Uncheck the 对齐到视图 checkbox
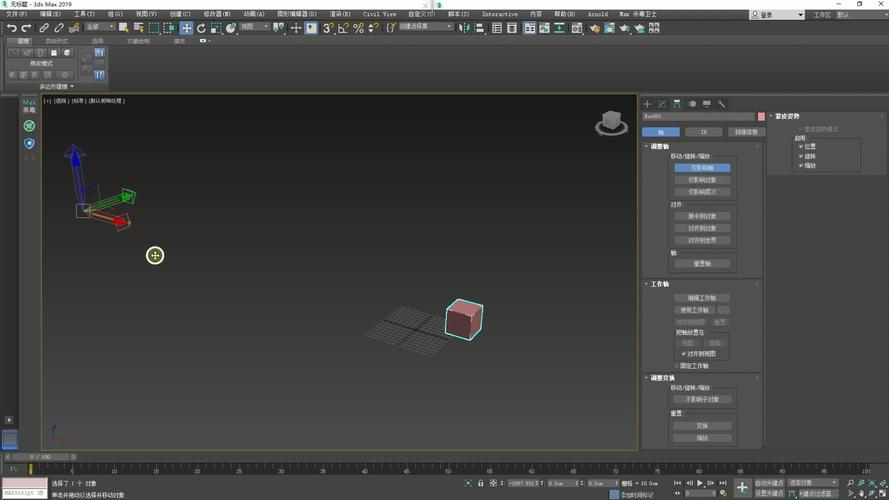The width and height of the screenshot is (889, 500). click(x=684, y=354)
